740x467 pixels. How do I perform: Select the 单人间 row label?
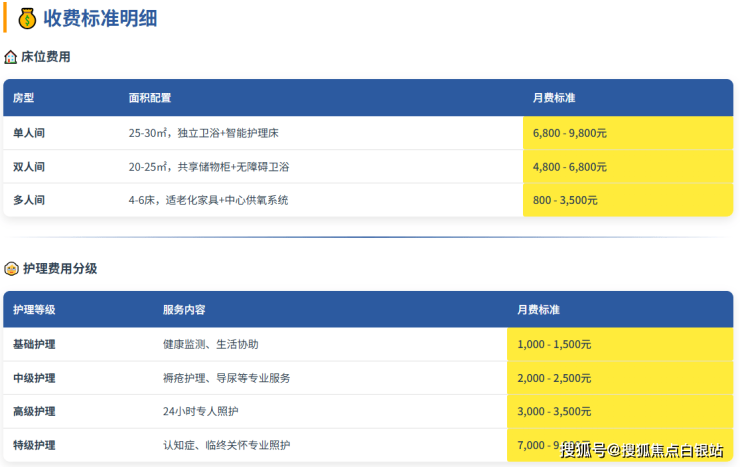pyautogui.click(x=29, y=133)
